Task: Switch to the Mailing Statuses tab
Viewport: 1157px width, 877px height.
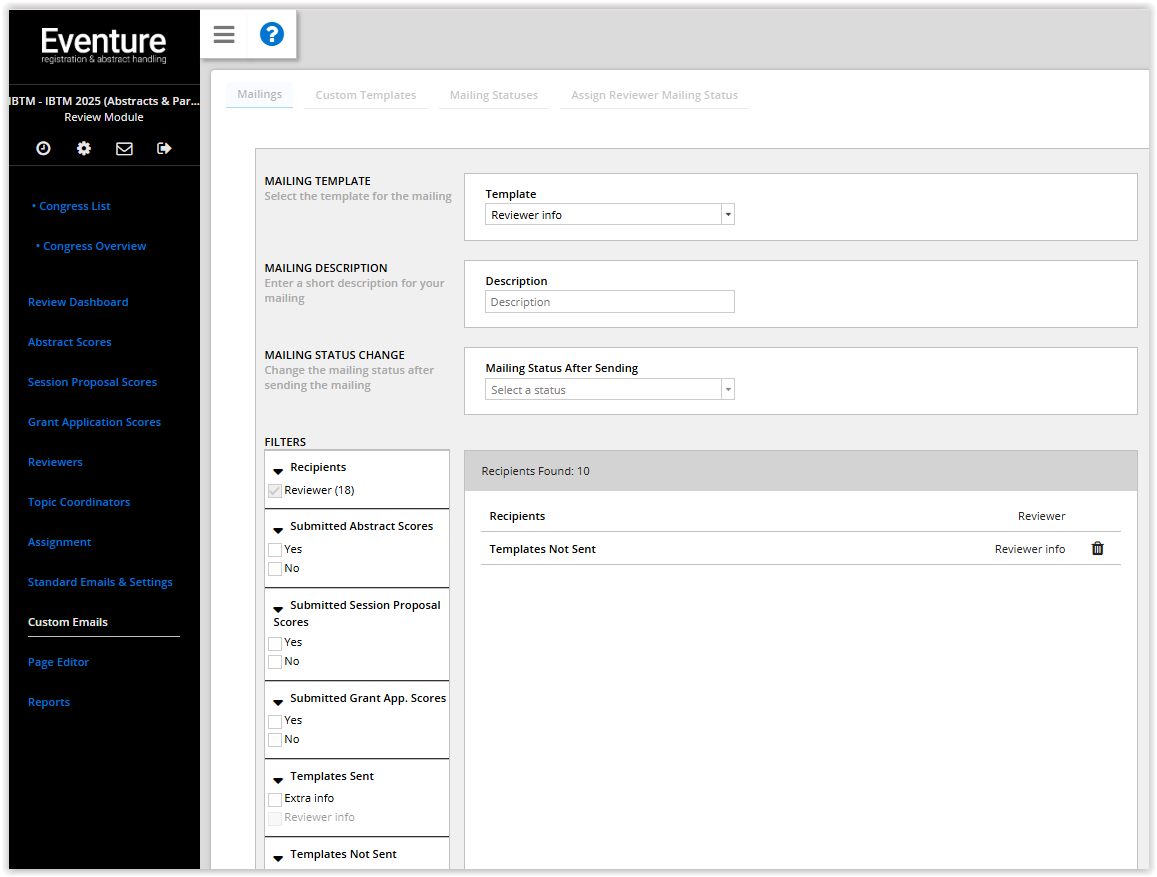Action: pos(493,95)
